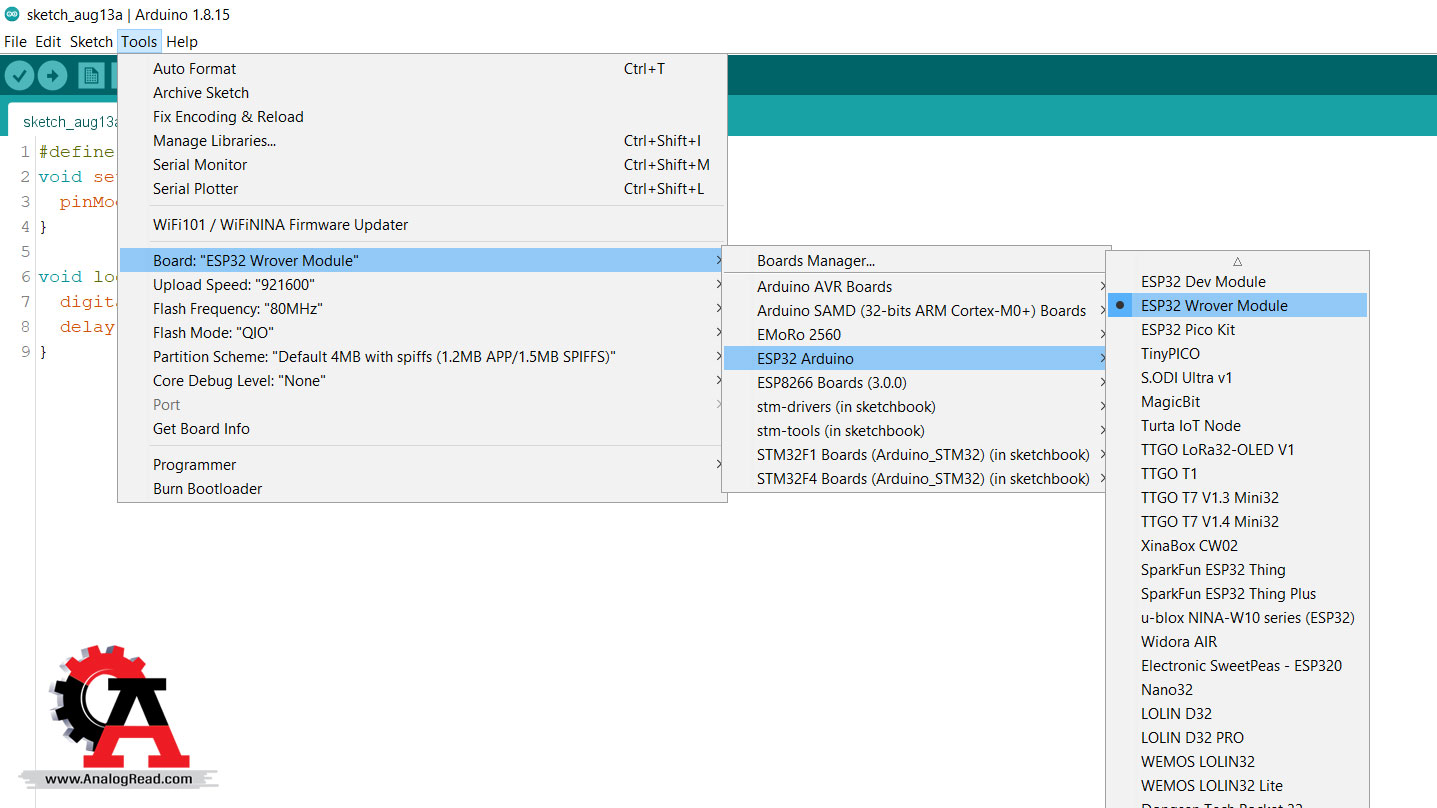Click the New sketch document icon
This screenshot has height=808, width=1437.
click(92, 75)
